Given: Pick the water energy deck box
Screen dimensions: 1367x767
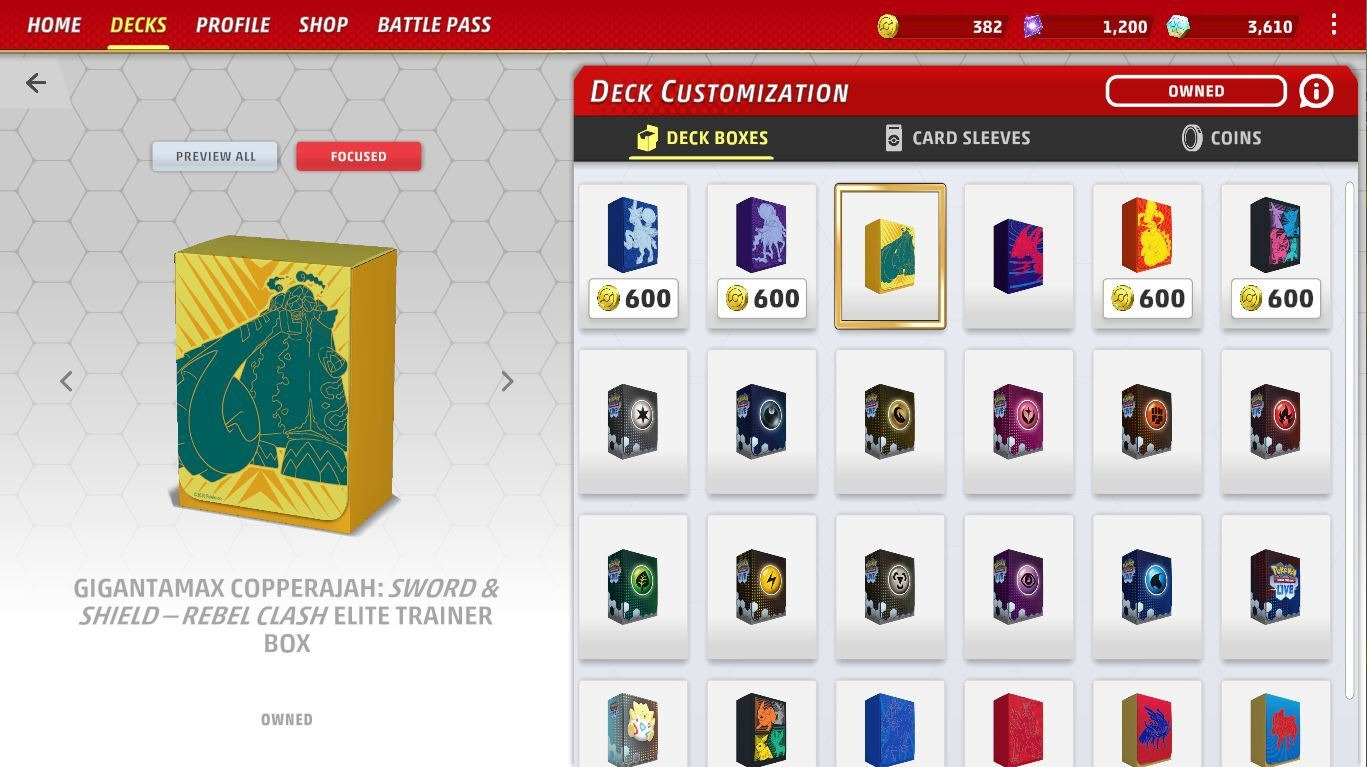Looking at the screenshot, I should (x=1147, y=587).
